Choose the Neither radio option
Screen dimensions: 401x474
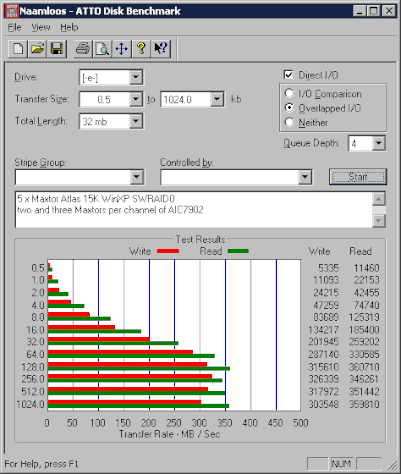pos(289,122)
